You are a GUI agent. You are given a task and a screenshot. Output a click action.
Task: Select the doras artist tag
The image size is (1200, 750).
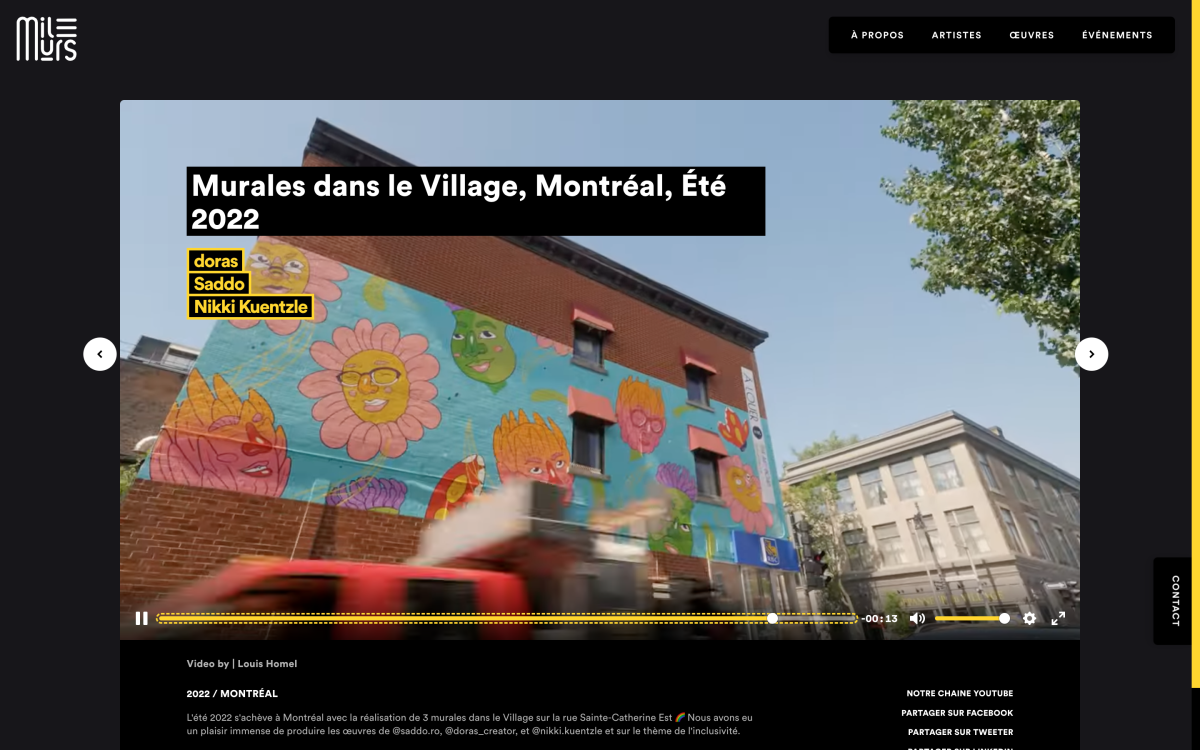216,260
